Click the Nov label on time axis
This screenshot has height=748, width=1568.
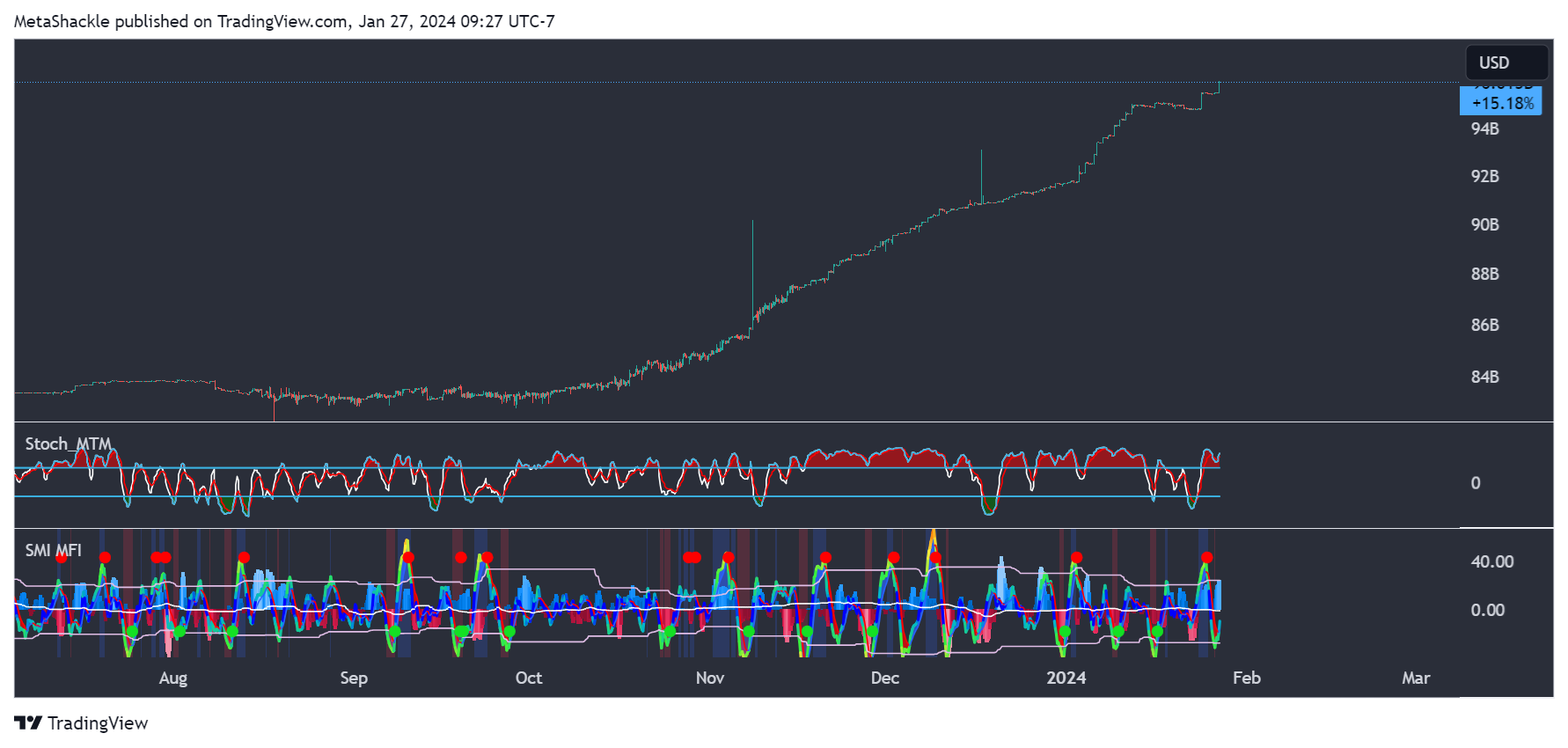[710, 678]
